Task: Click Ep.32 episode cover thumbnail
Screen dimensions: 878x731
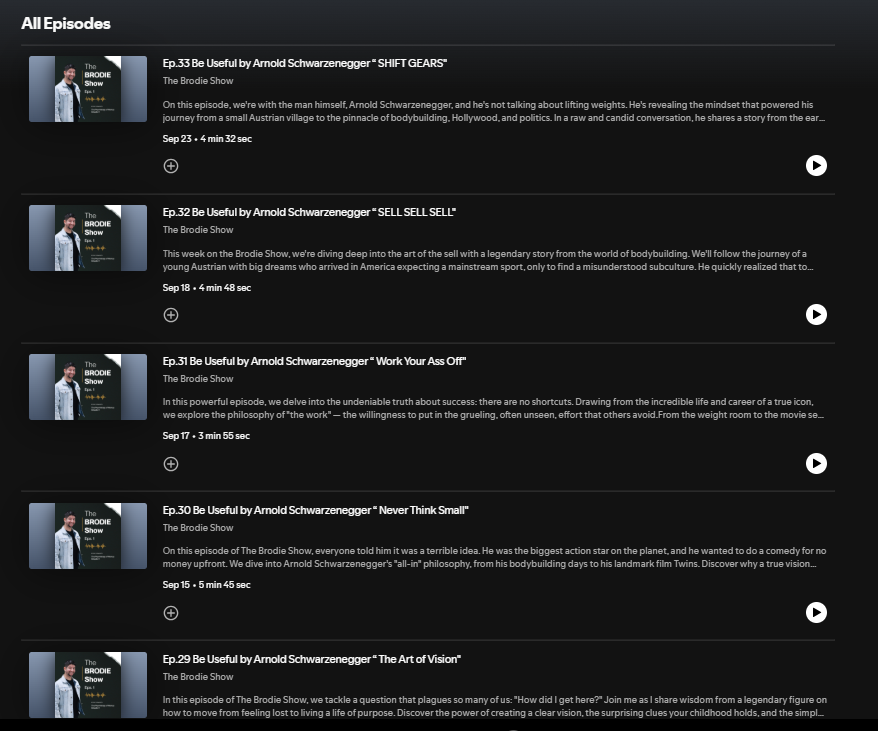Action: coord(88,238)
